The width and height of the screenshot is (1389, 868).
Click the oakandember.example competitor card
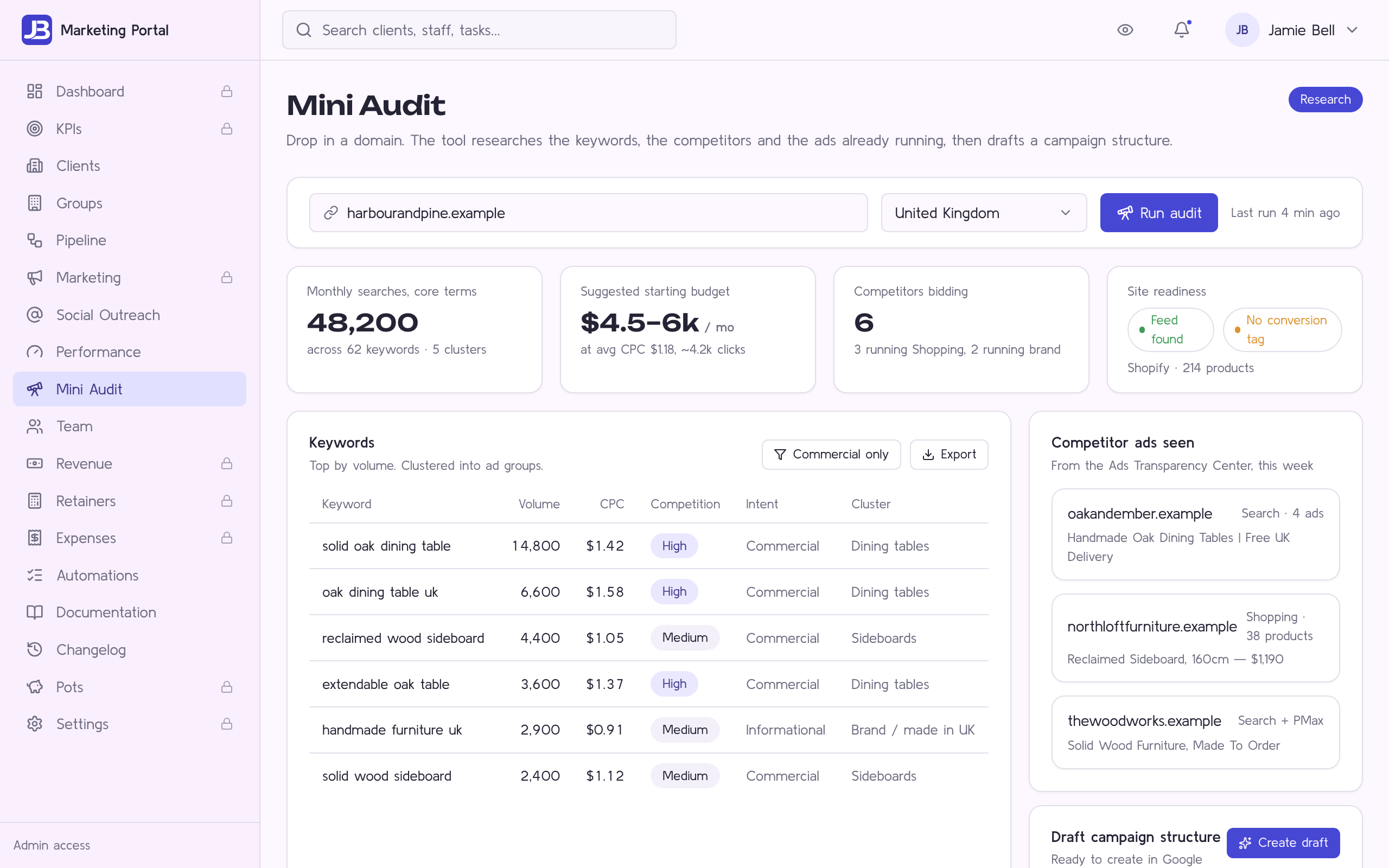pos(1196,534)
